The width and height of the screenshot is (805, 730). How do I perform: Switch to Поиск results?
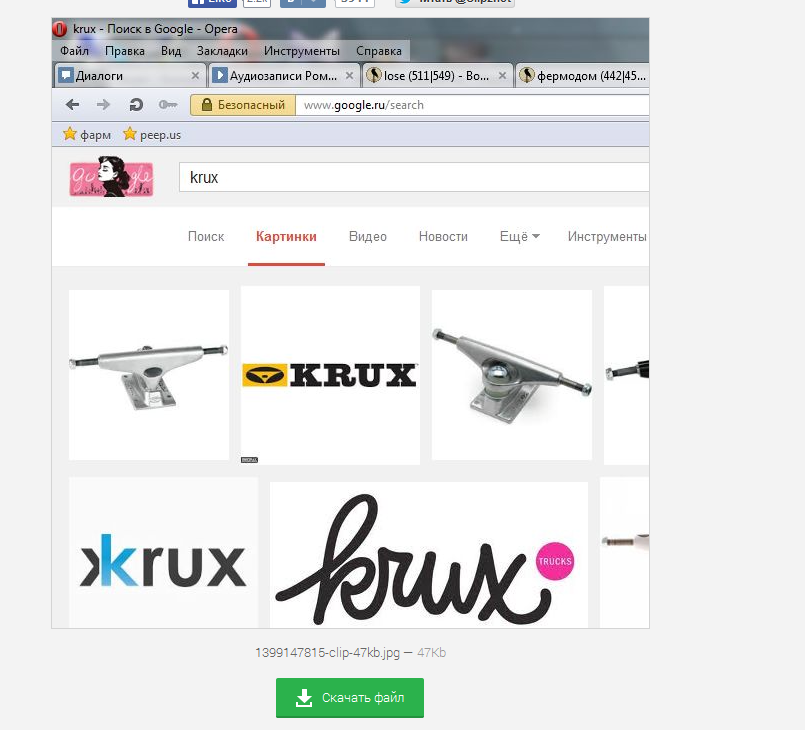pos(206,236)
